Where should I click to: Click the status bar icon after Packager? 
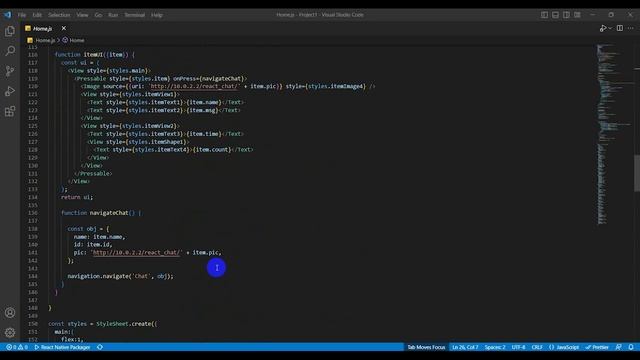point(100,347)
